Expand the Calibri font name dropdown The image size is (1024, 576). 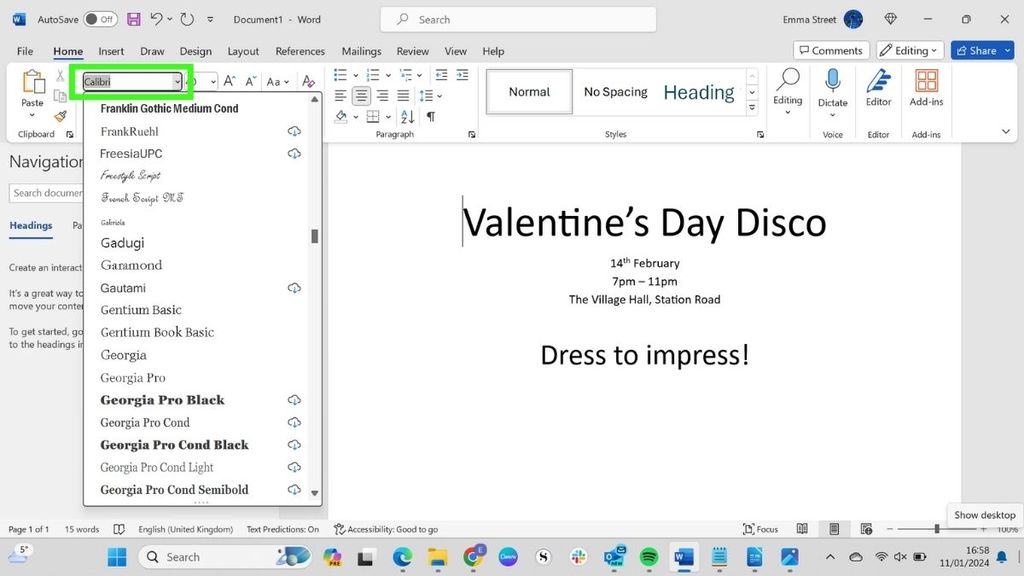pos(177,82)
